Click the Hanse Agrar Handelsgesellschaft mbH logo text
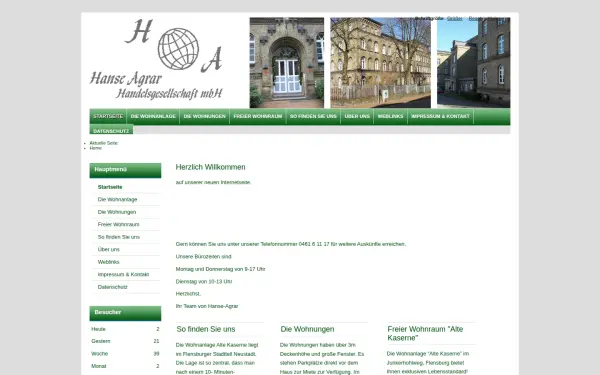Image resolution: width=600 pixels, height=375 pixels. [156, 86]
